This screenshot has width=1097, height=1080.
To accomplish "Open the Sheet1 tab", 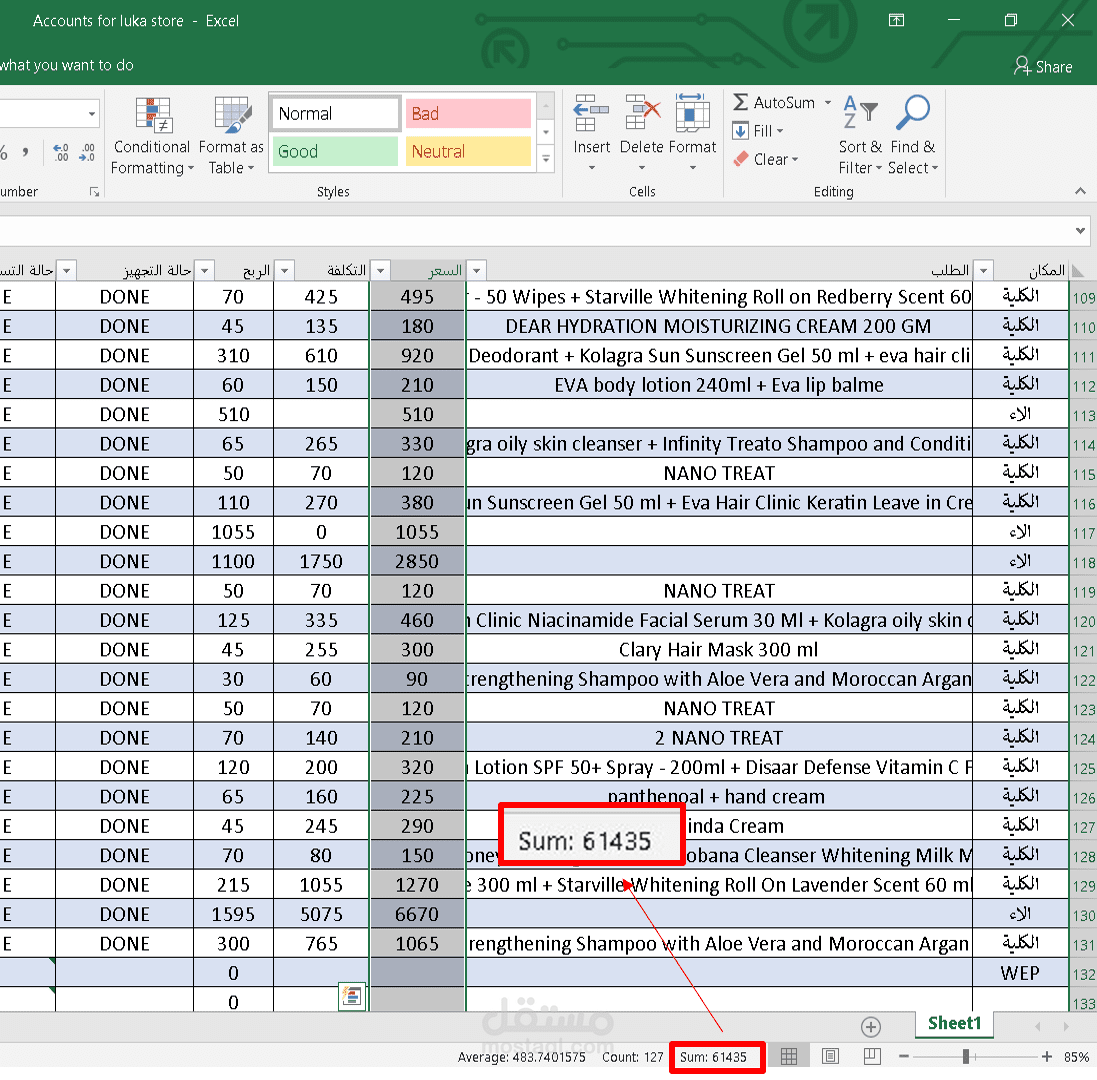I will (x=954, y=1023).
